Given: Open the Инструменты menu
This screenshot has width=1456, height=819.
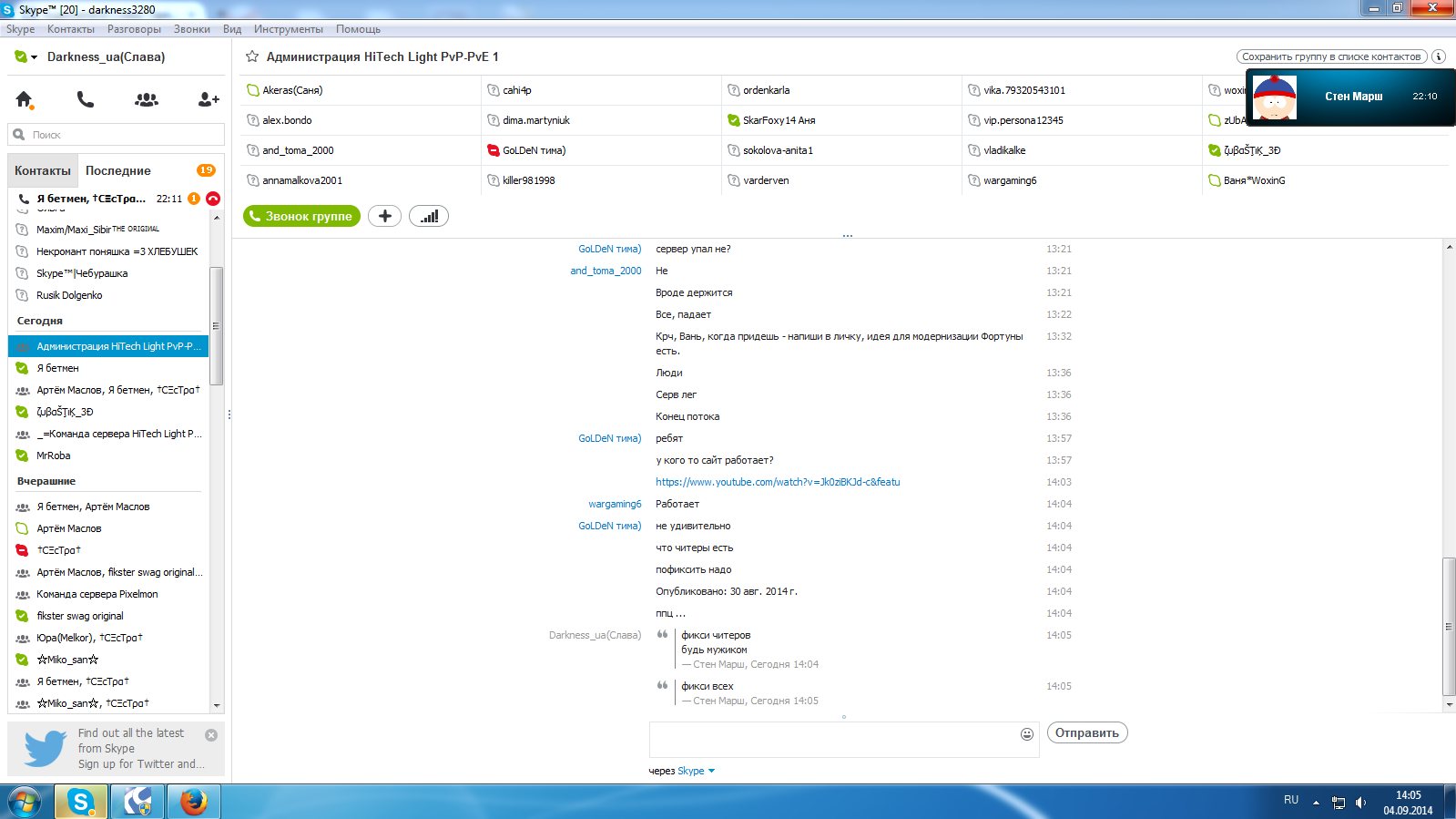Looking at the screenshot, I should [288, 29].
